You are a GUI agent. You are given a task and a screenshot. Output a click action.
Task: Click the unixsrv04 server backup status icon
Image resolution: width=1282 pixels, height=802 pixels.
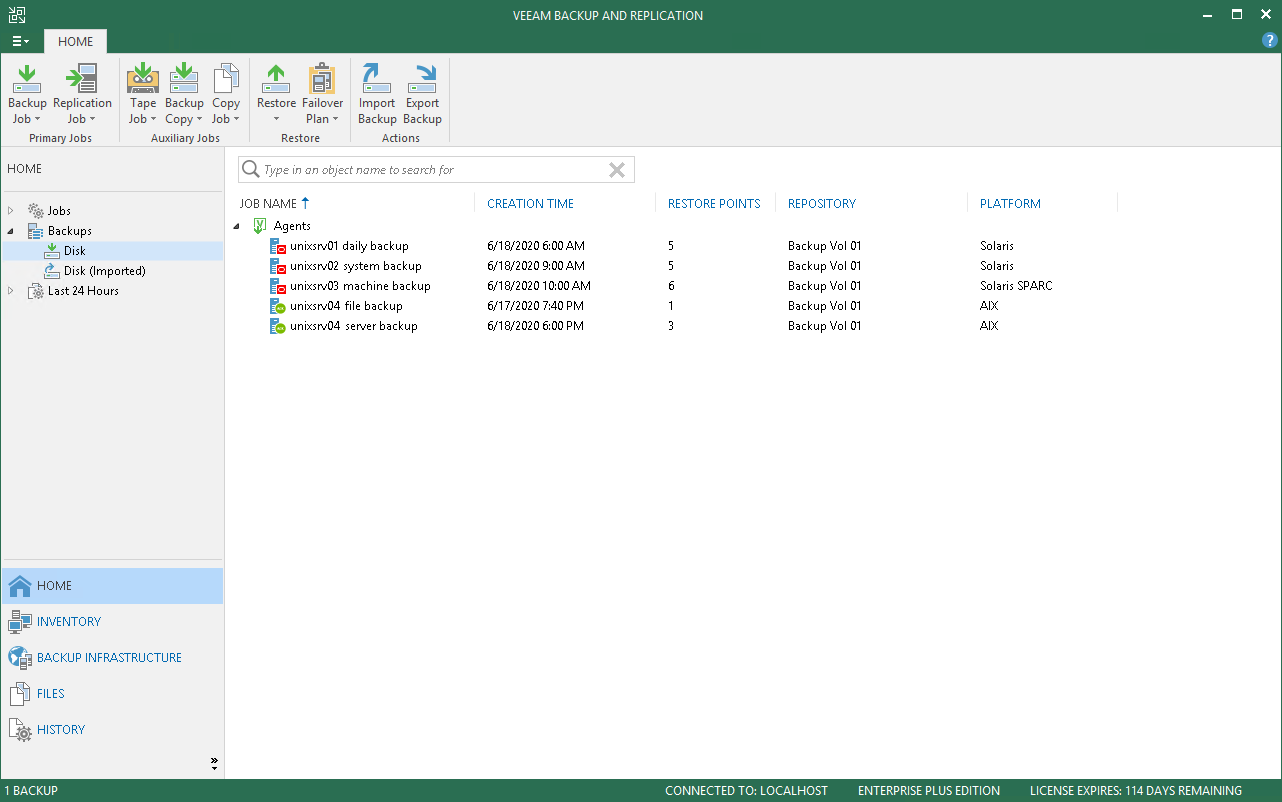point(278,326)
